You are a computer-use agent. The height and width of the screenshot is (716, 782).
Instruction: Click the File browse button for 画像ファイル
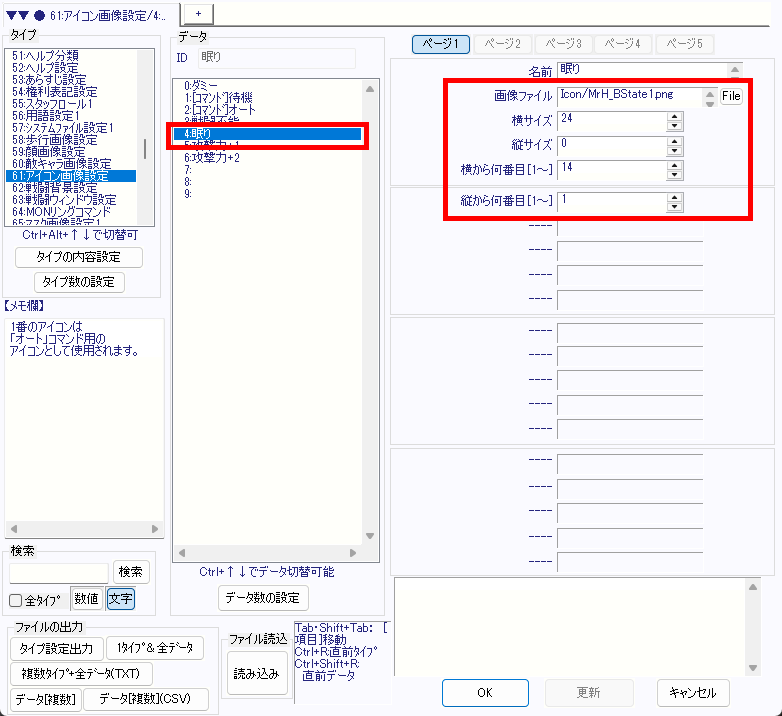coord(731,96)
